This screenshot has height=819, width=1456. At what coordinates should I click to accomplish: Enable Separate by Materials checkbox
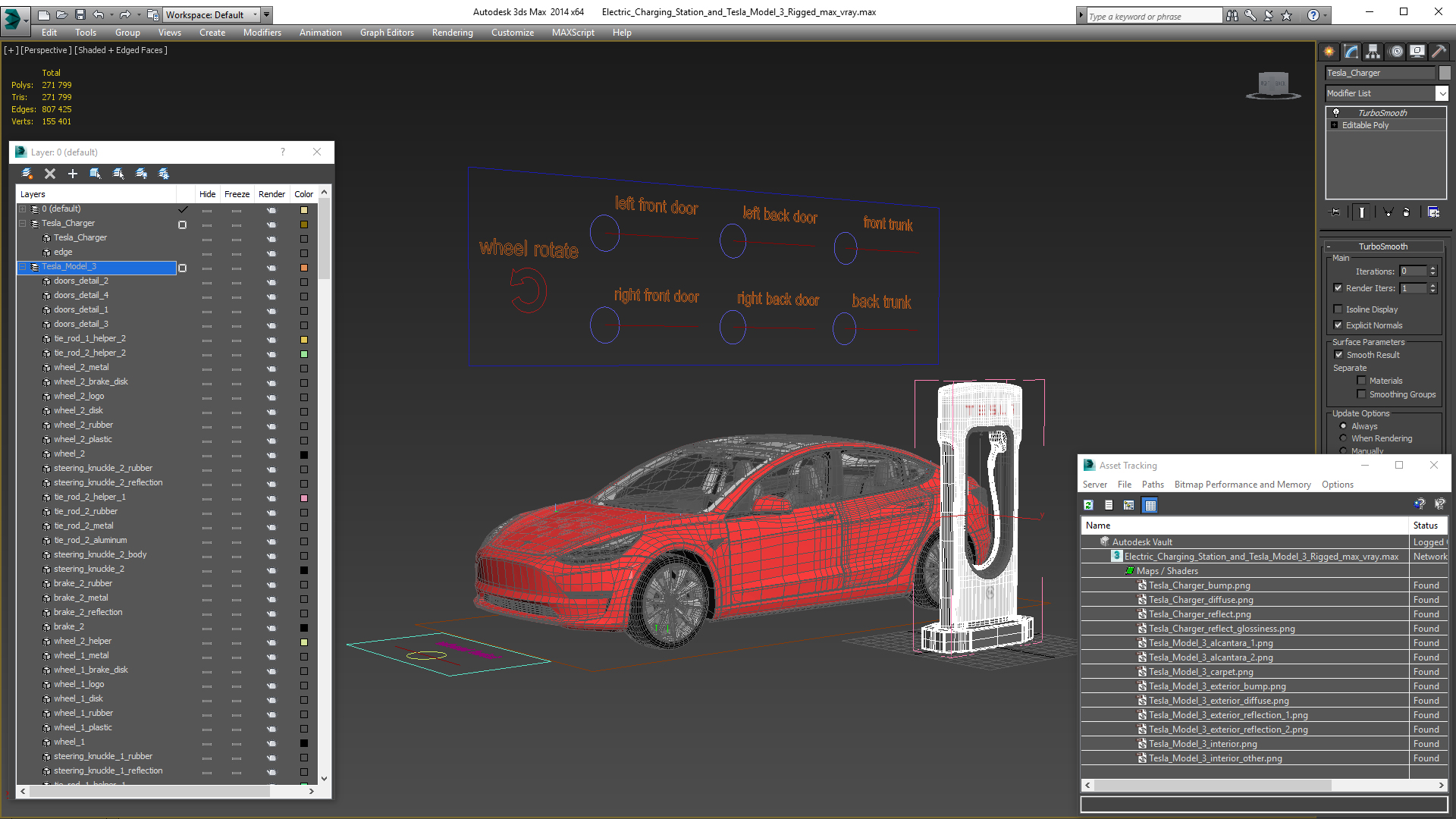1361,381
